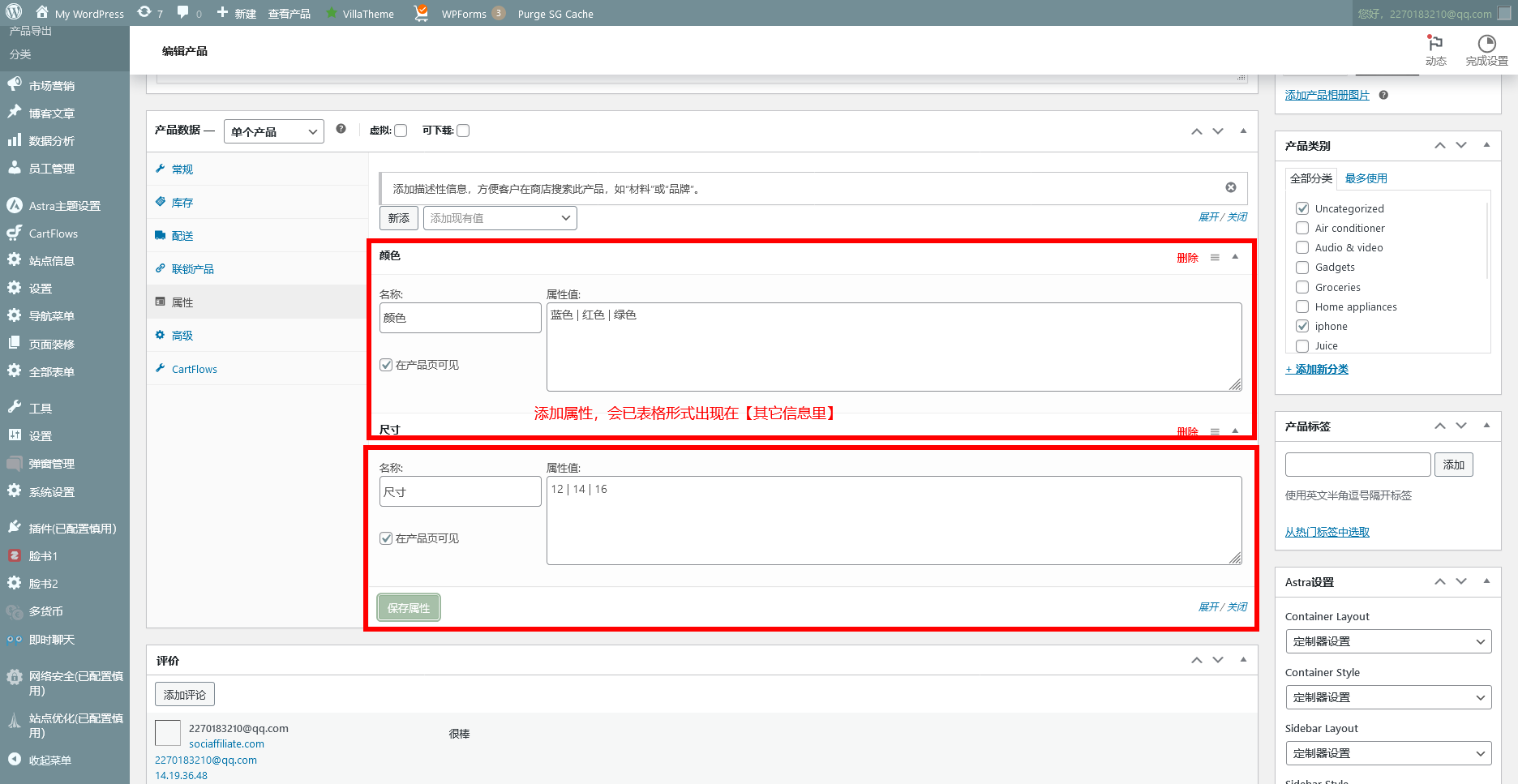The image size is (1518, 784).
Task: Toggle the 虚拟 checkbox
Action: click(x=401, y=131)
